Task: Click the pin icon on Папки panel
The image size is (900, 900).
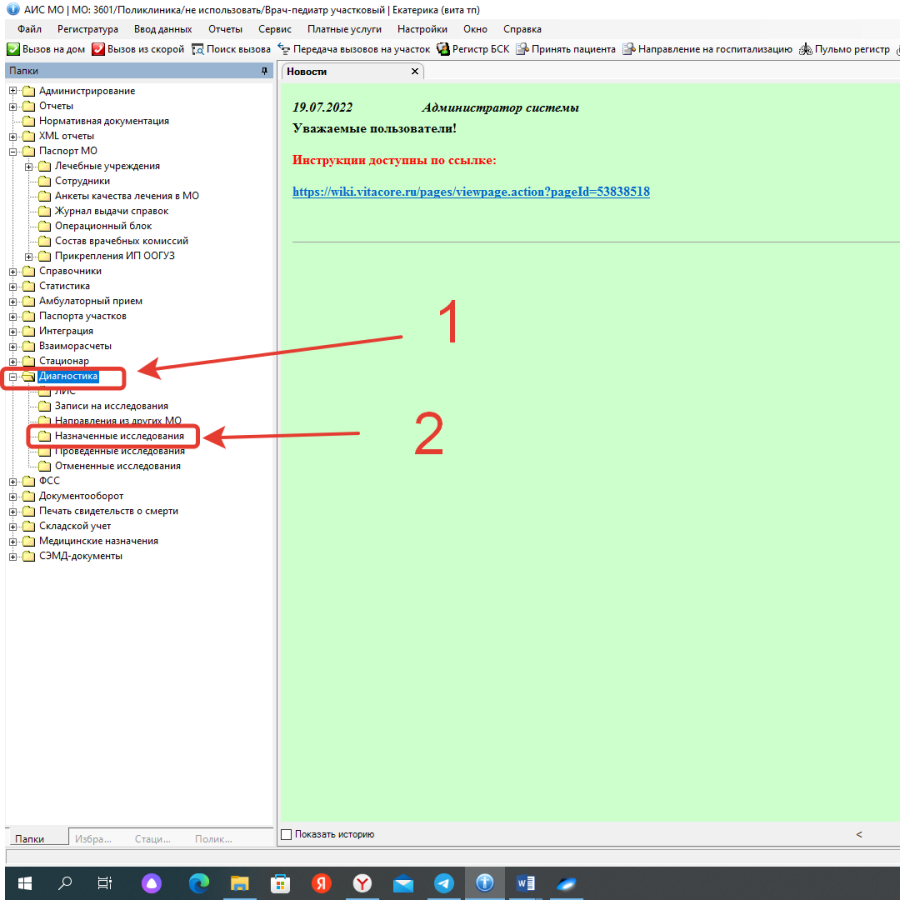Action: (264, 71)
